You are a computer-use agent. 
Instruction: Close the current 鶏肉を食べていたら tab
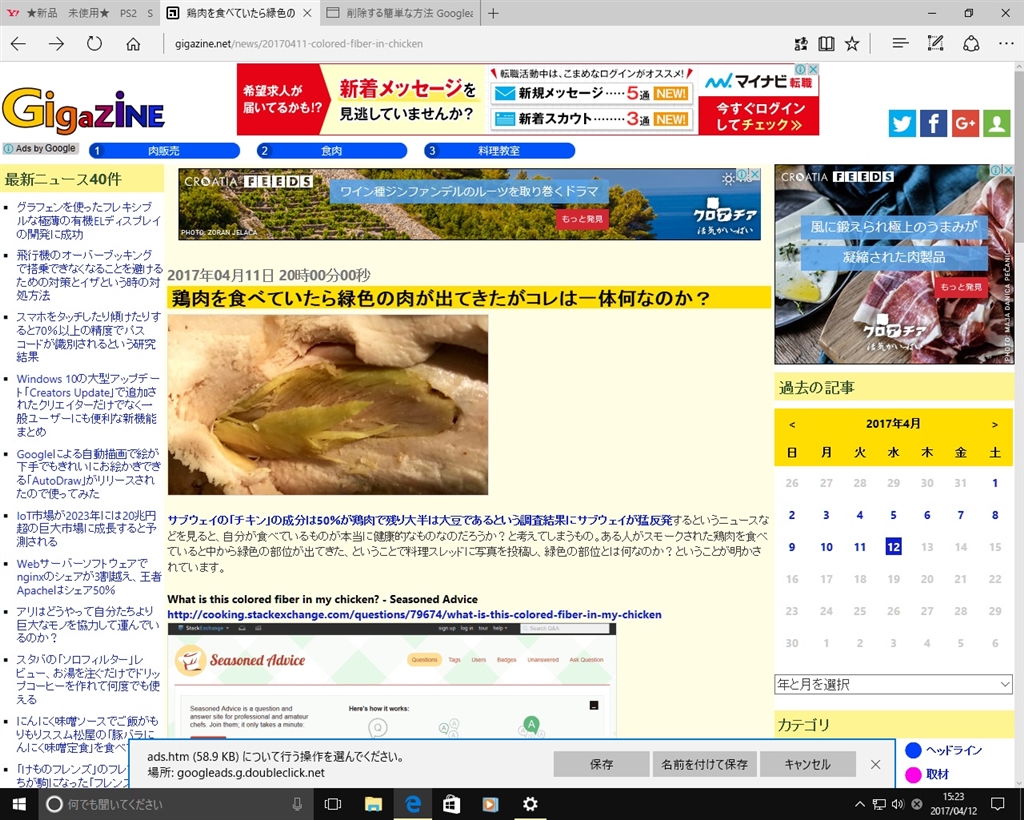[x=308, y=13]
